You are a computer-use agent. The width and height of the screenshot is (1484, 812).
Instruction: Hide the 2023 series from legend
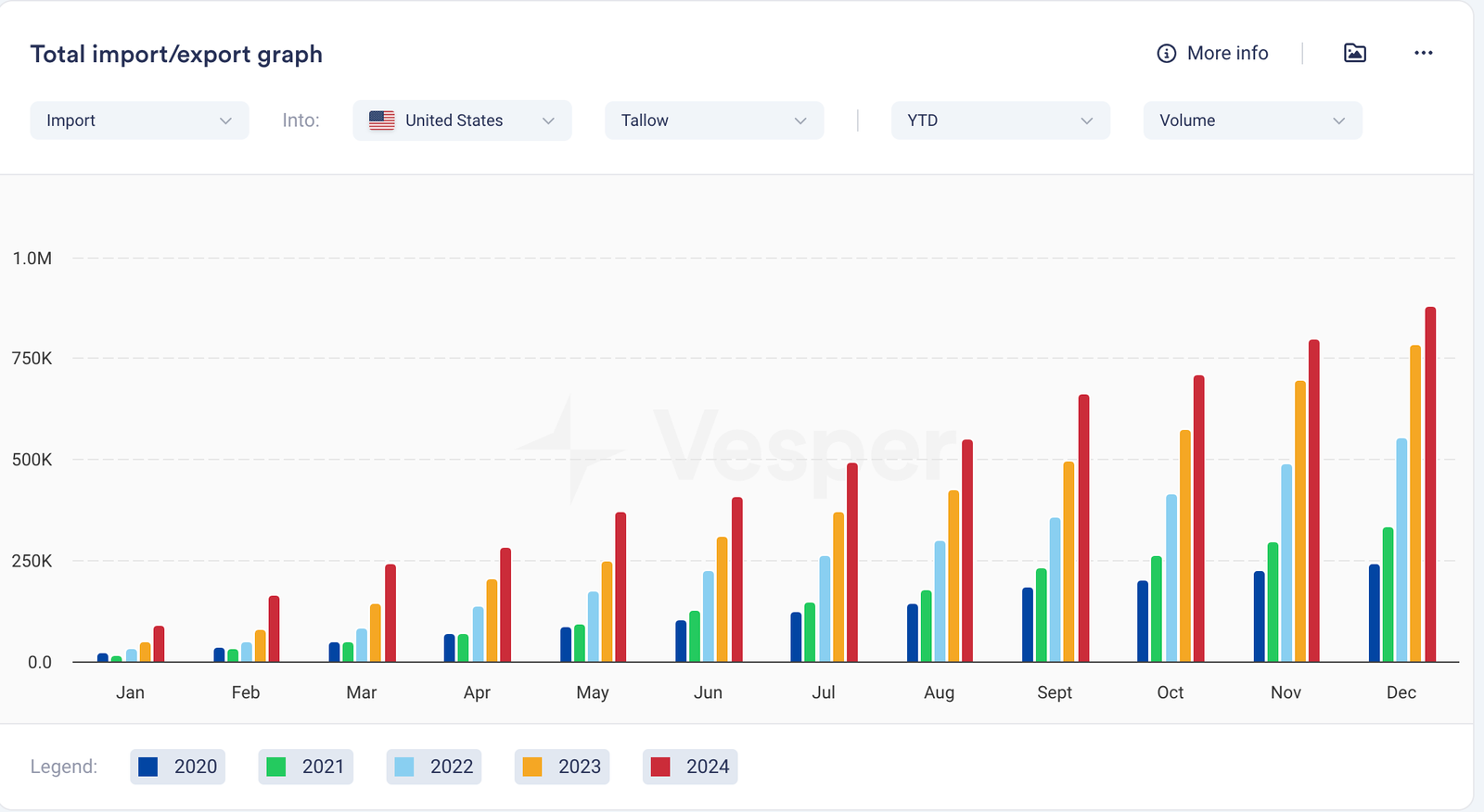click(561, 767)
